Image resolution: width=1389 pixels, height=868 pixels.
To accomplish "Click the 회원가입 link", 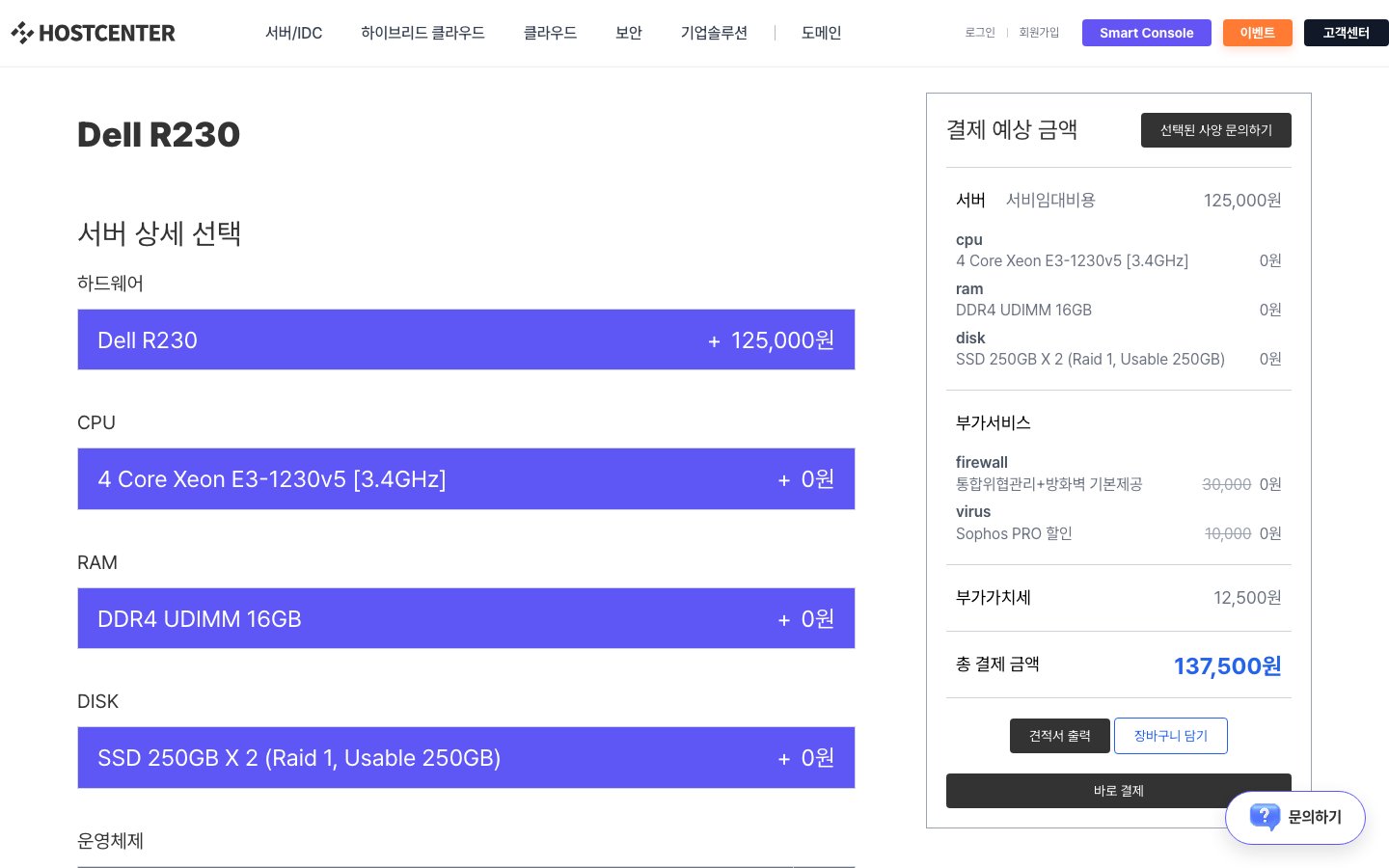I will coord(1039,33).
